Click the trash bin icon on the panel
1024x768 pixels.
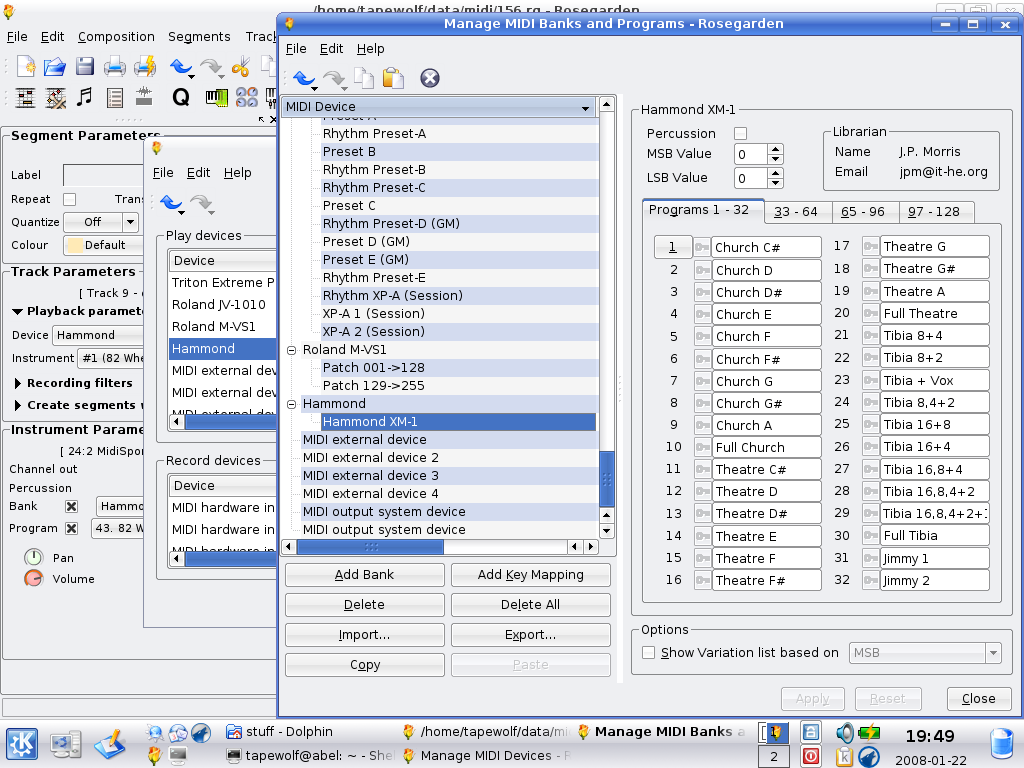coord(1001,744)
